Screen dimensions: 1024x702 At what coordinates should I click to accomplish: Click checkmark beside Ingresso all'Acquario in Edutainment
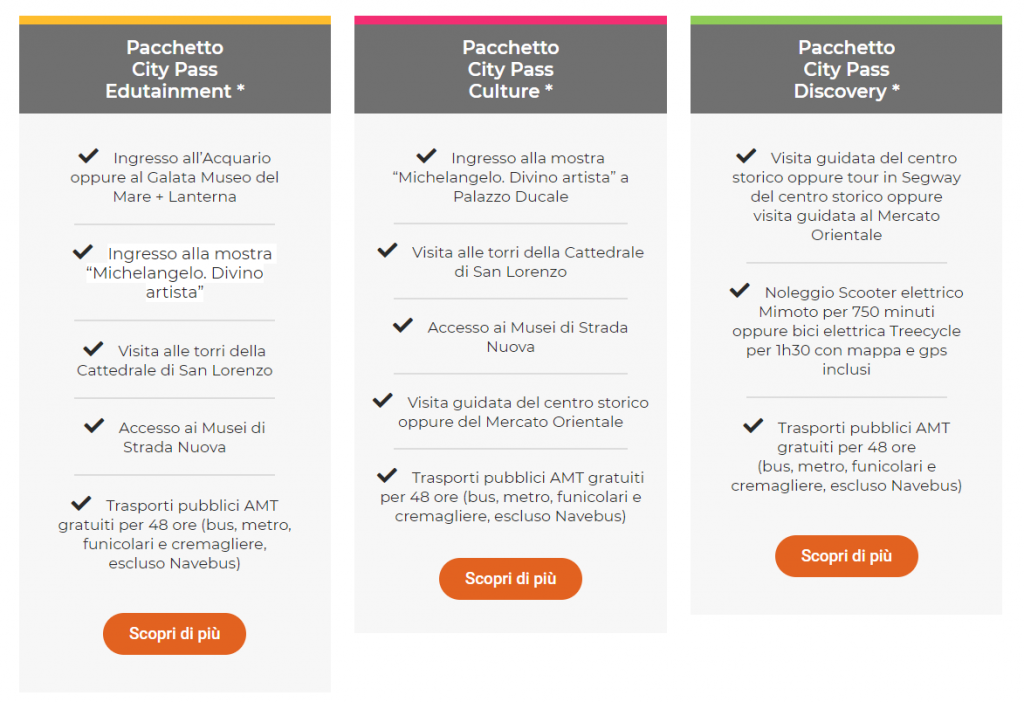tap(89, 156)
